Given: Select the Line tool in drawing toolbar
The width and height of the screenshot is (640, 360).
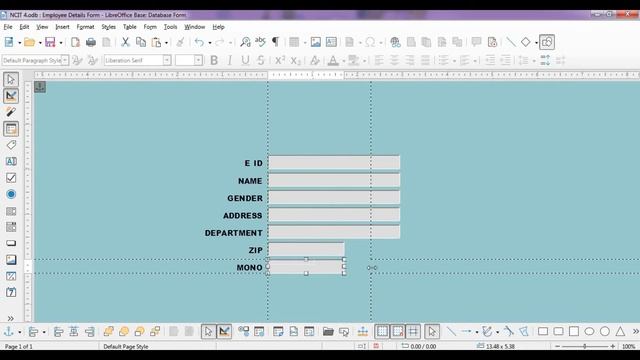Looking at the screenshot, I should pyautogui.click(x=451, y=331).
